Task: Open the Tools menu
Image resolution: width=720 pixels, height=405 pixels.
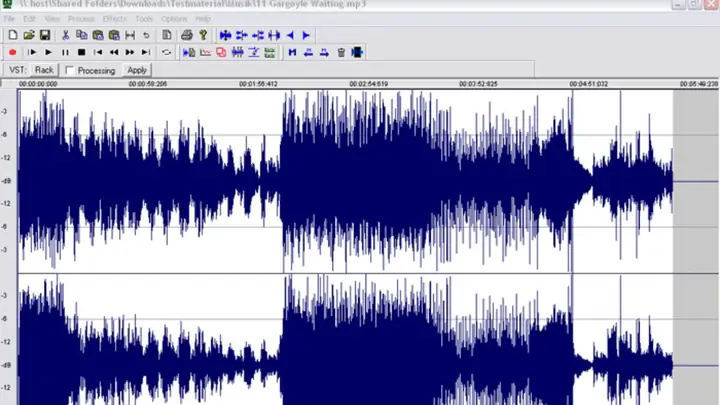Action: point(144,19)
